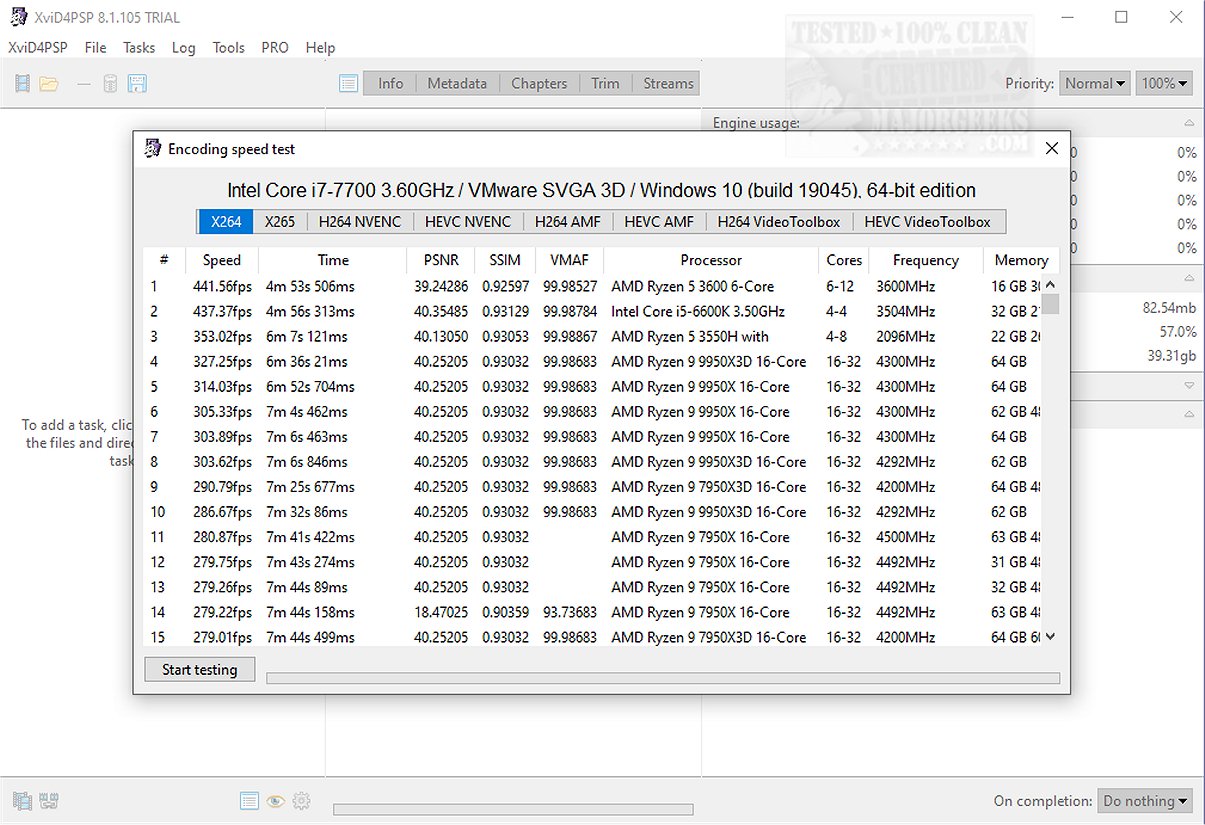This screenshot has width=1205, height=825.
Task: Select the AMD Ryzen 5 3550H row
Action: pos(592,336)
